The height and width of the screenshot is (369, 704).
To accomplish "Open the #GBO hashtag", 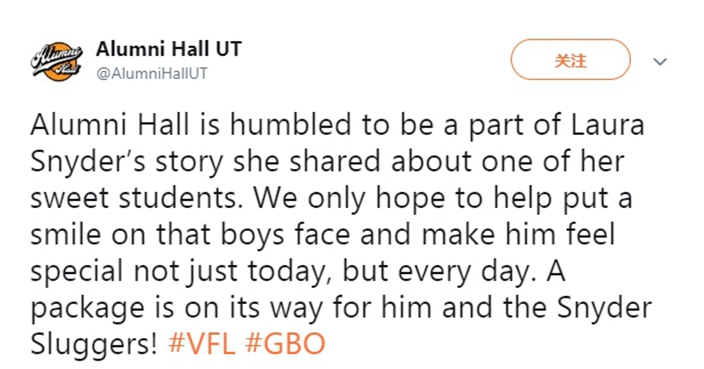I will [x=285, y=344].
